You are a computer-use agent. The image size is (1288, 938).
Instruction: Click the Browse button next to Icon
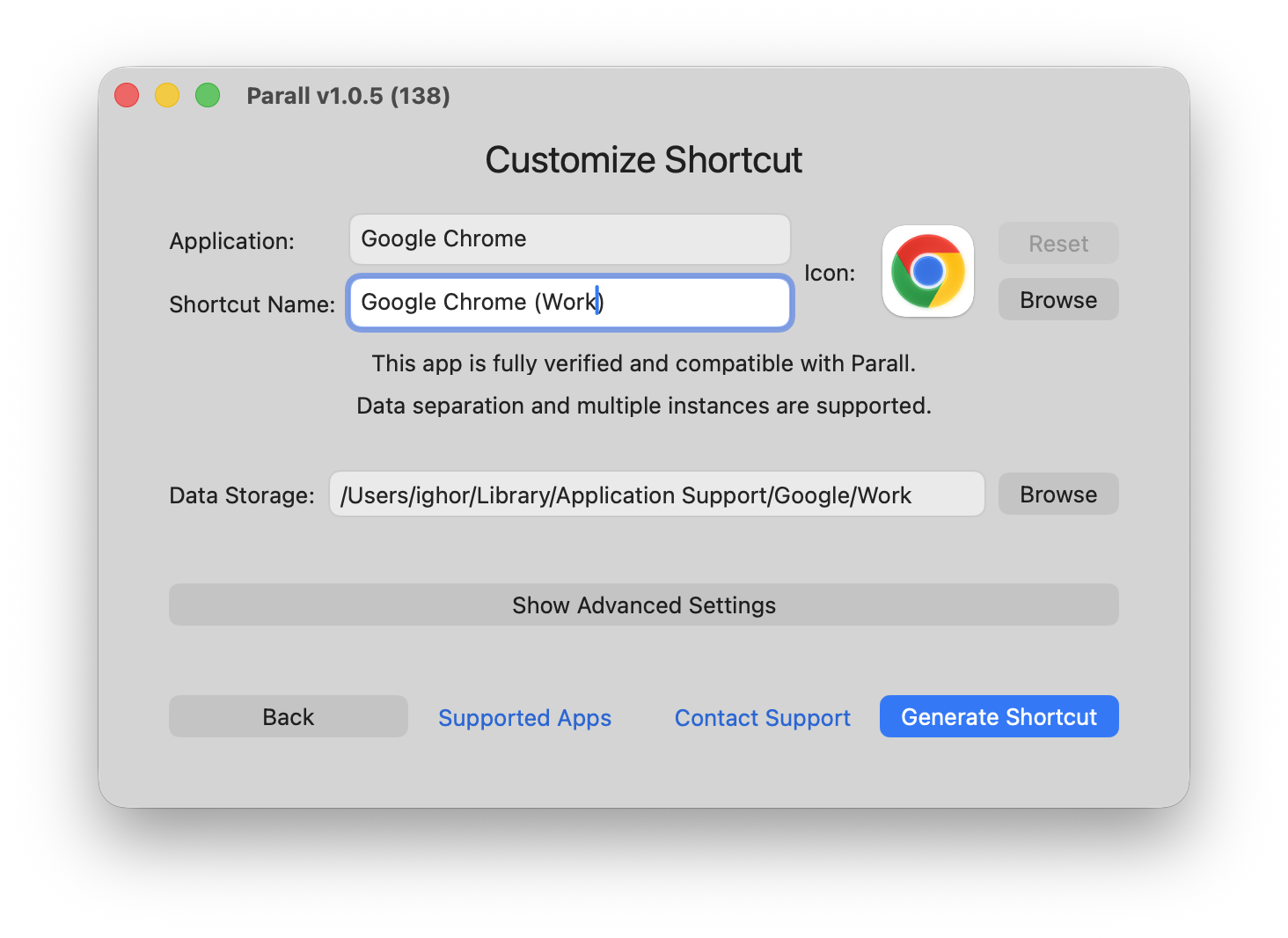coord(1057,299)
